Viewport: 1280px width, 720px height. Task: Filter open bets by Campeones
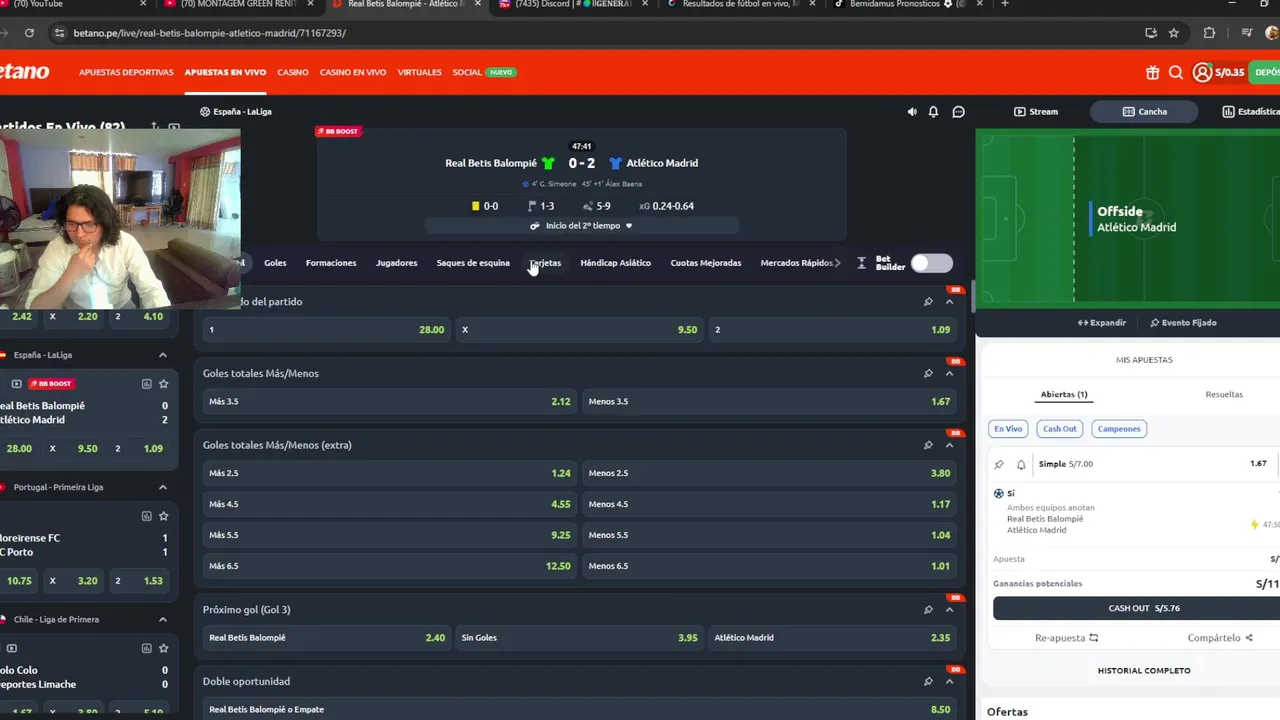(x=1119, y=429)
